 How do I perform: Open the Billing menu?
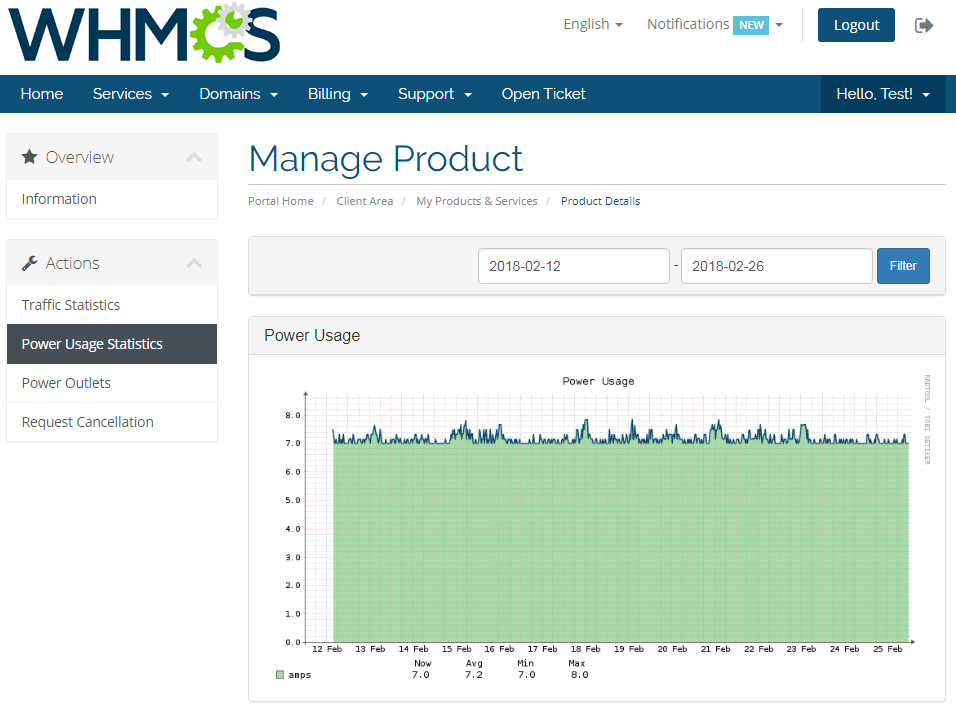pos(338,94)
